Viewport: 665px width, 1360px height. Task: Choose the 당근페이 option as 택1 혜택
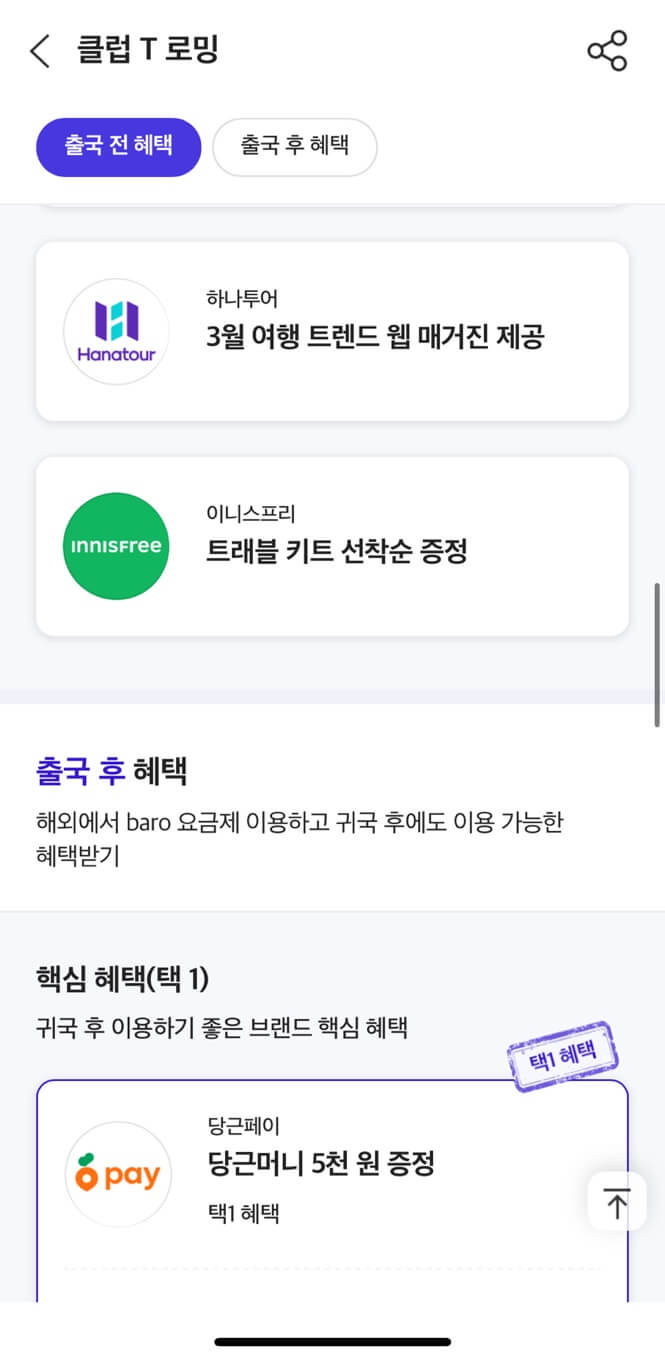pyautogui.click(x=332, y=1174)
